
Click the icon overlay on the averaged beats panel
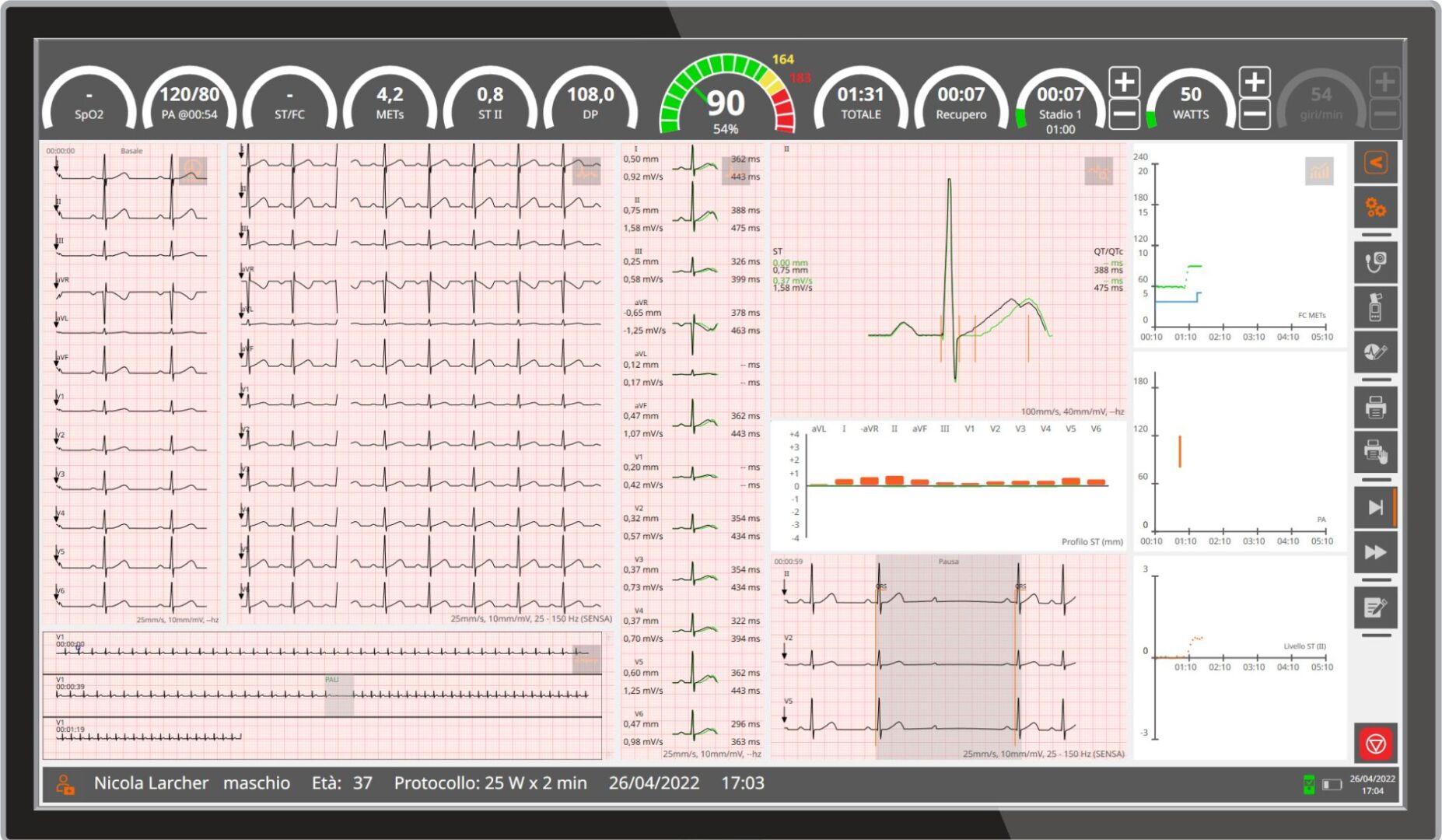click(736, 171)
